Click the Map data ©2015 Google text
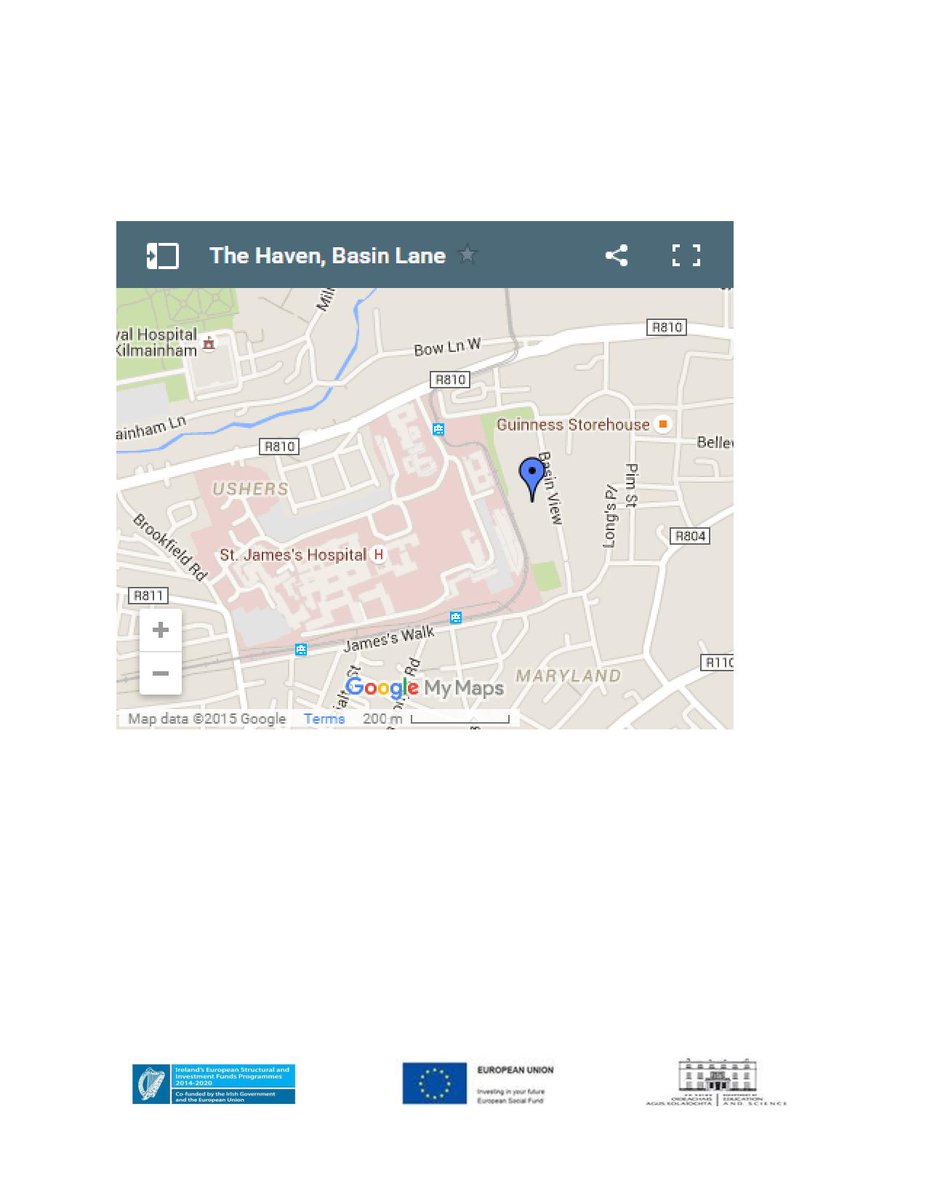 pos(207,719)
